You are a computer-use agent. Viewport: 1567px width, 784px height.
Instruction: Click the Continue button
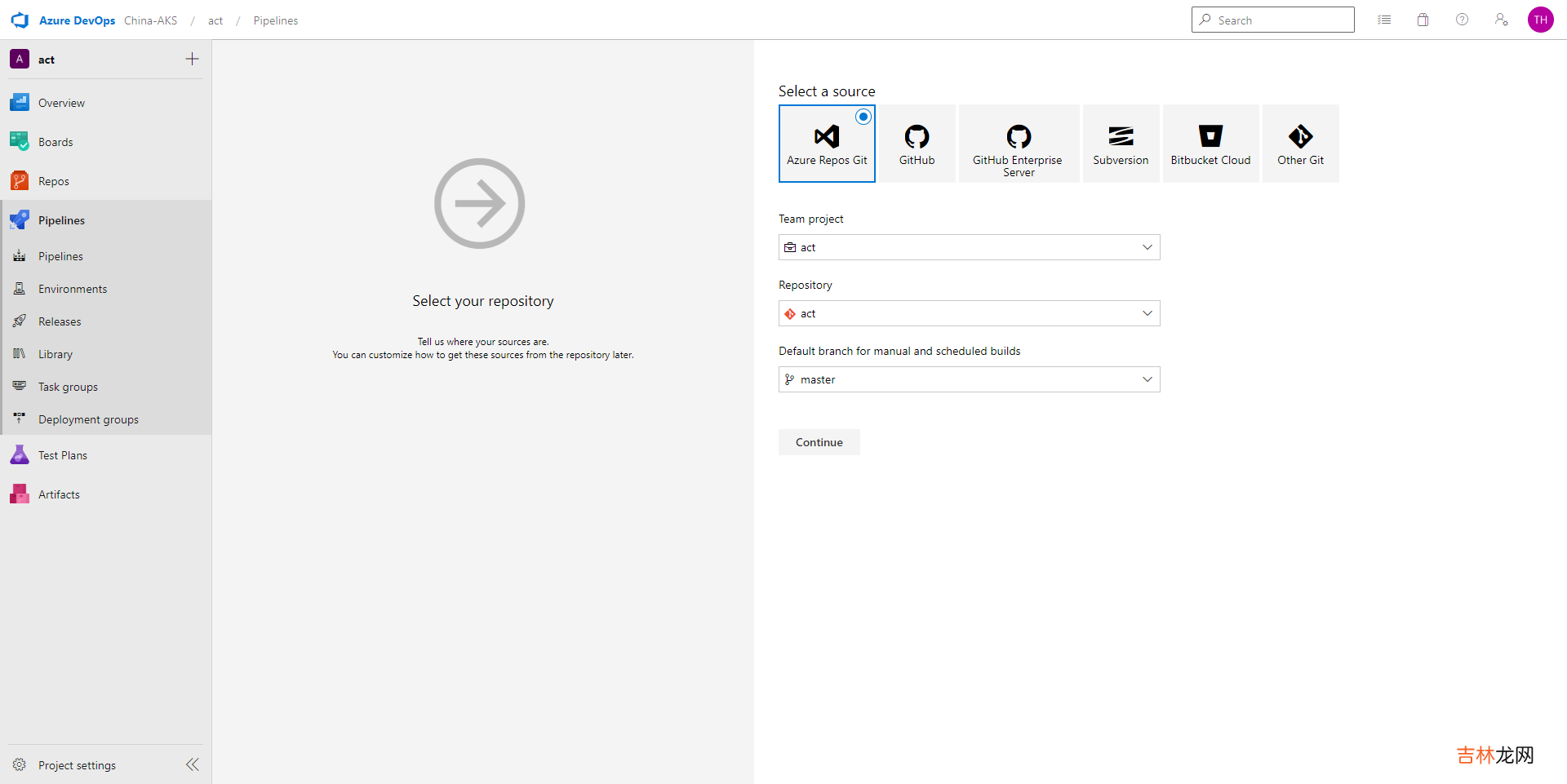tap(819, 442)
